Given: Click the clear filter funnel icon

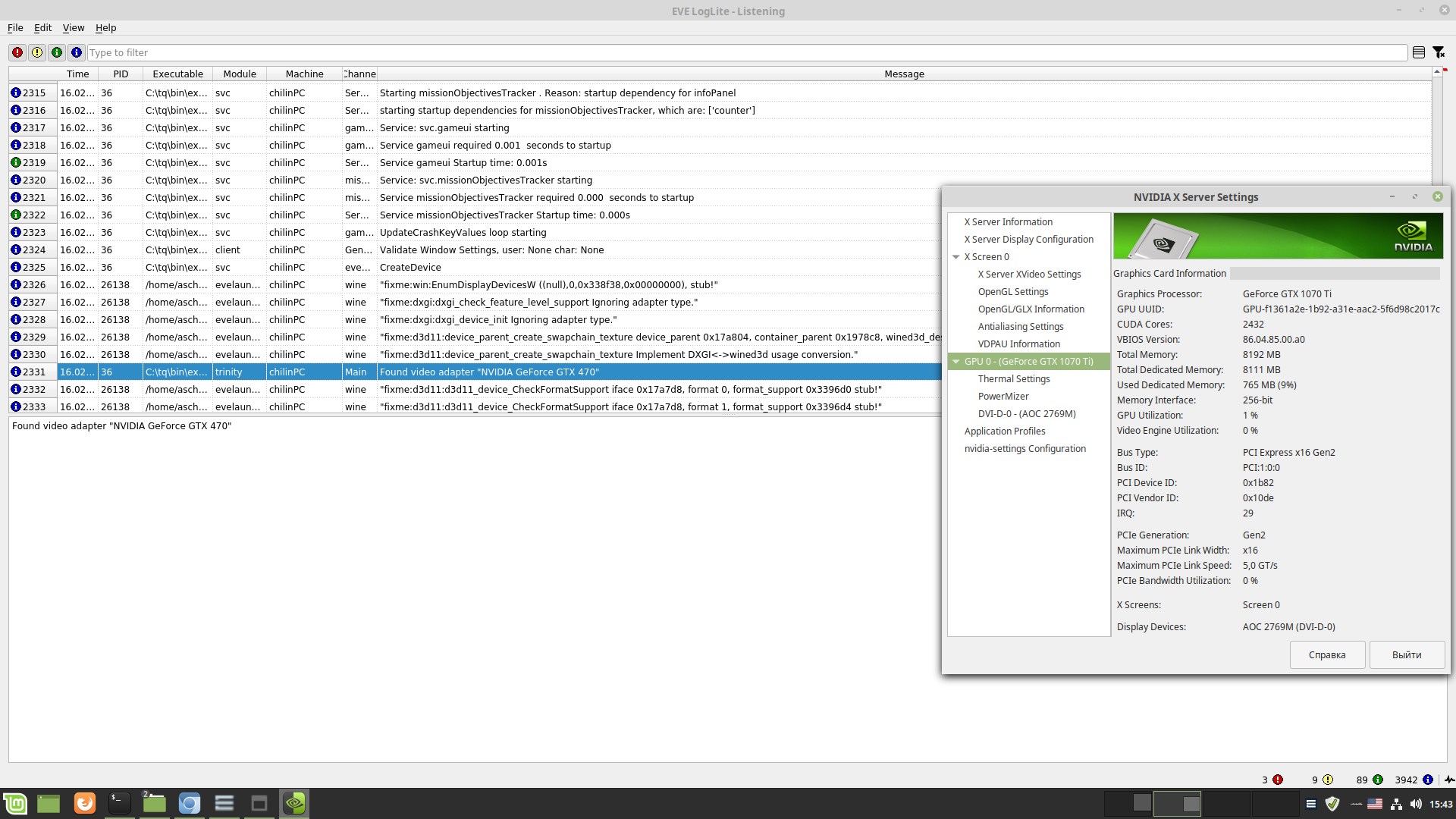Looking at the screenshot, I should coord(1439,52).
